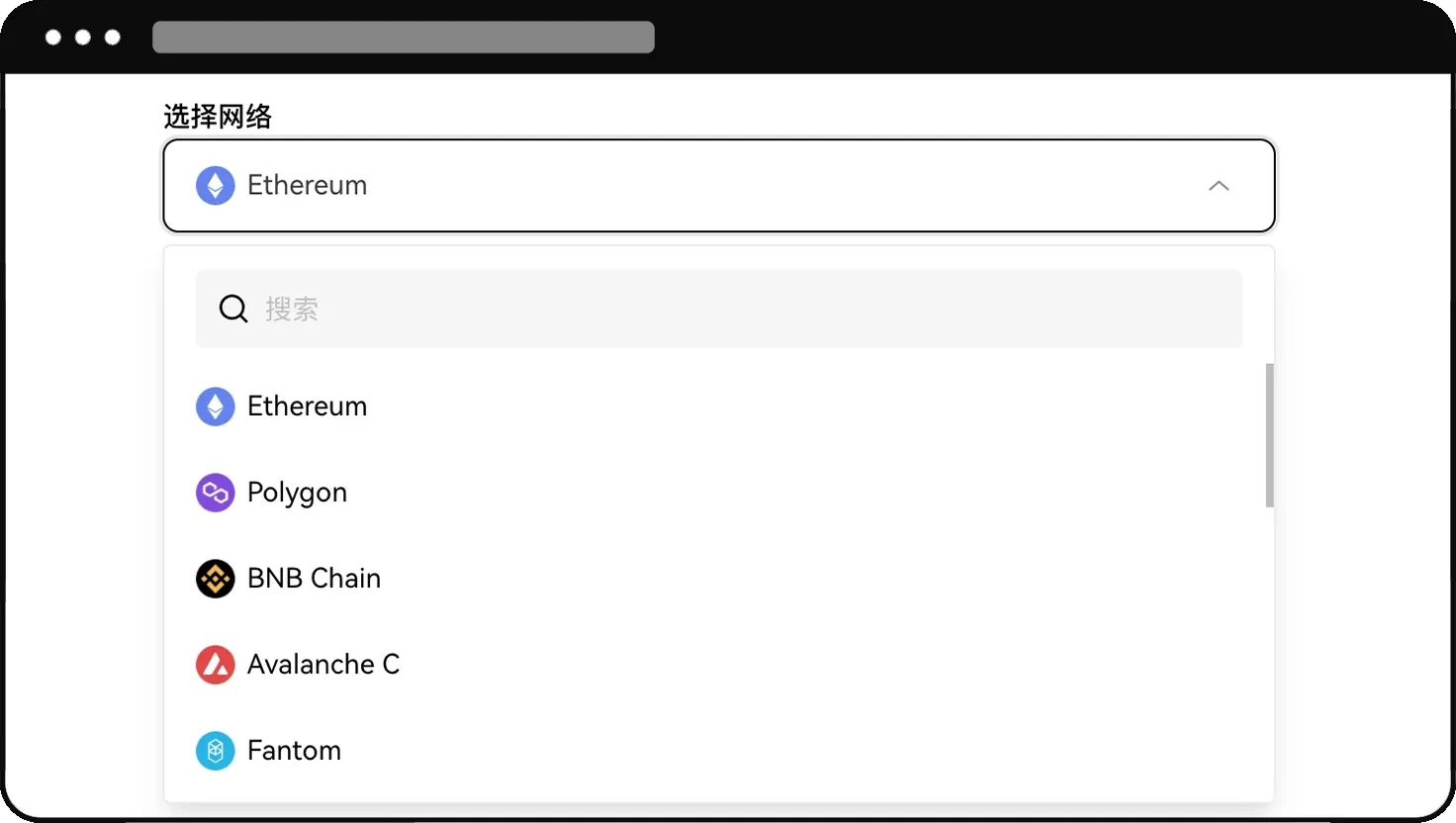
Task: Choose Polygon from the network list
Action: click(297, 493)
